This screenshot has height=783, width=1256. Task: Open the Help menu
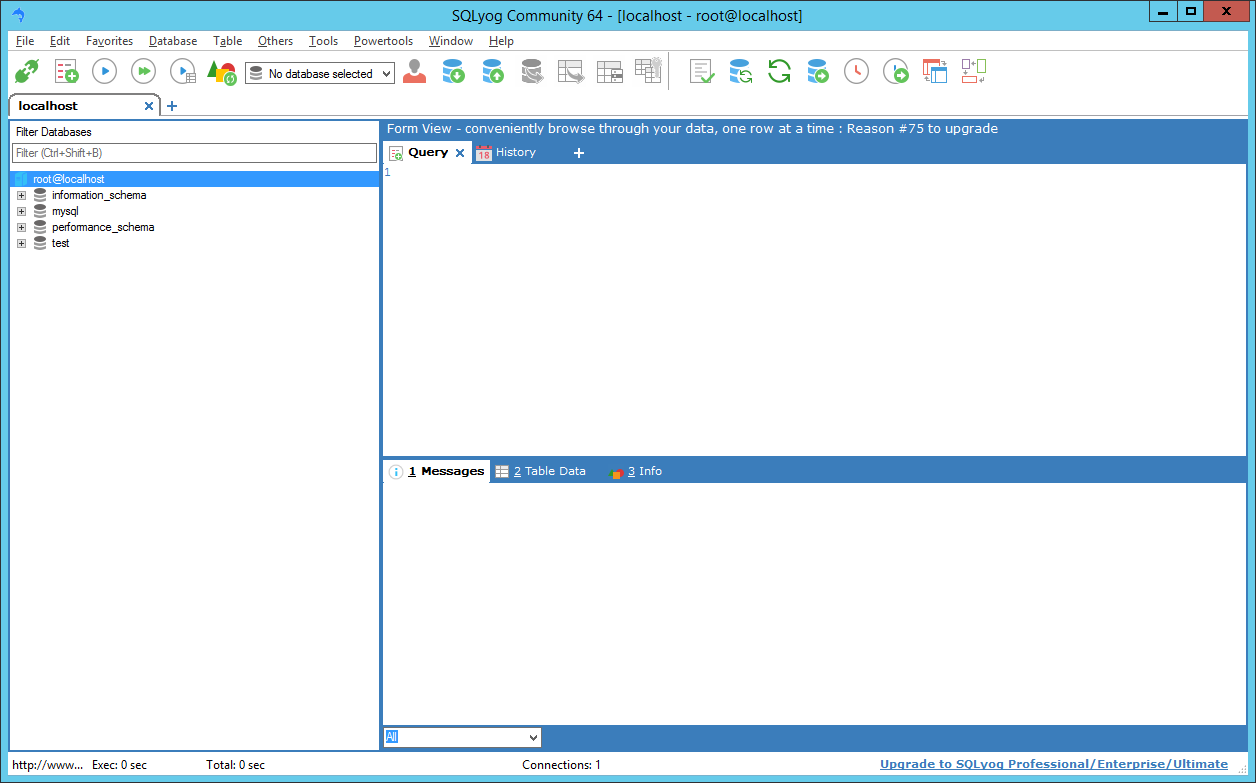(x=501, y=41)
